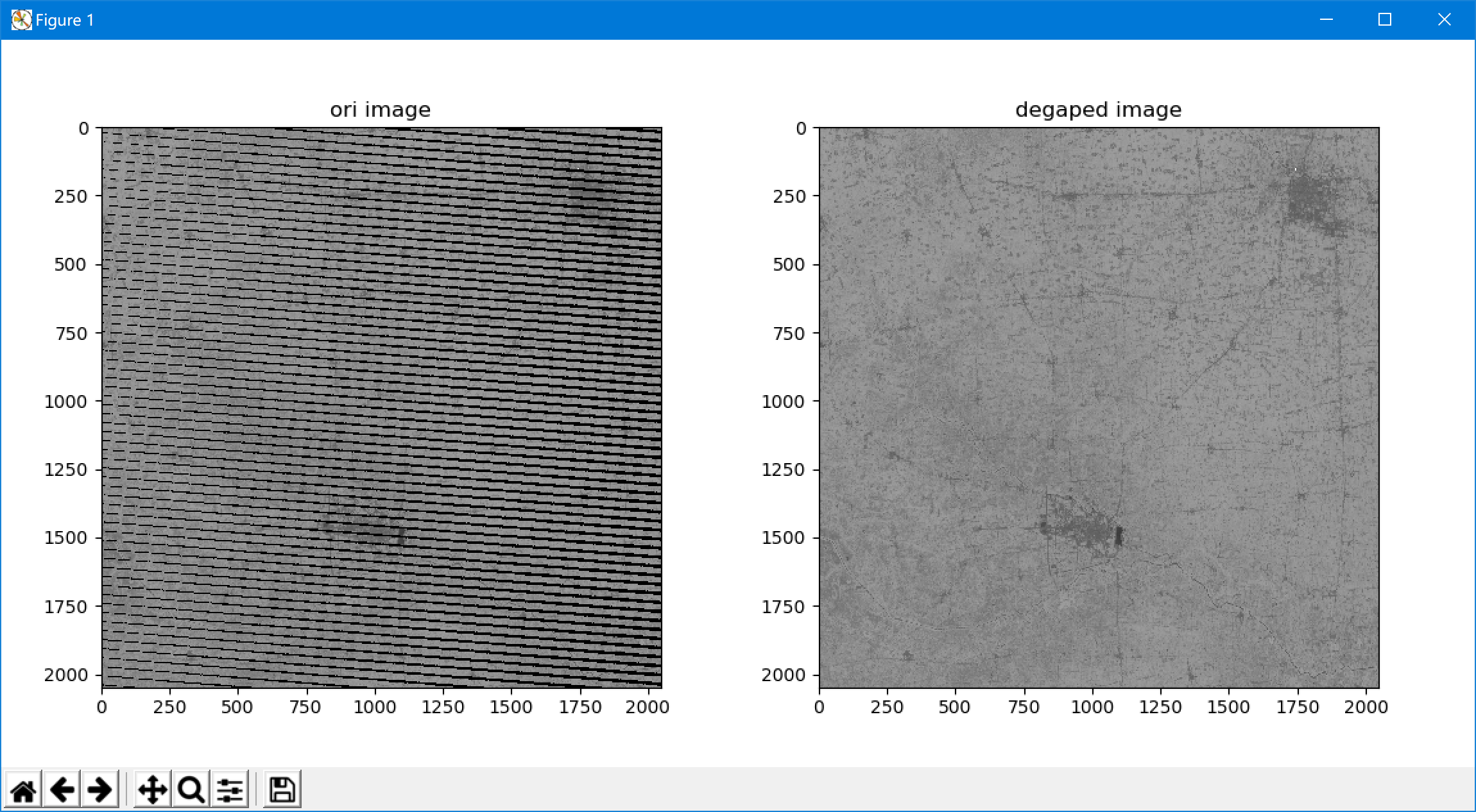Maximize the Figure 1 window
The image size is (1476, 812).
[x=1384, y=20]
